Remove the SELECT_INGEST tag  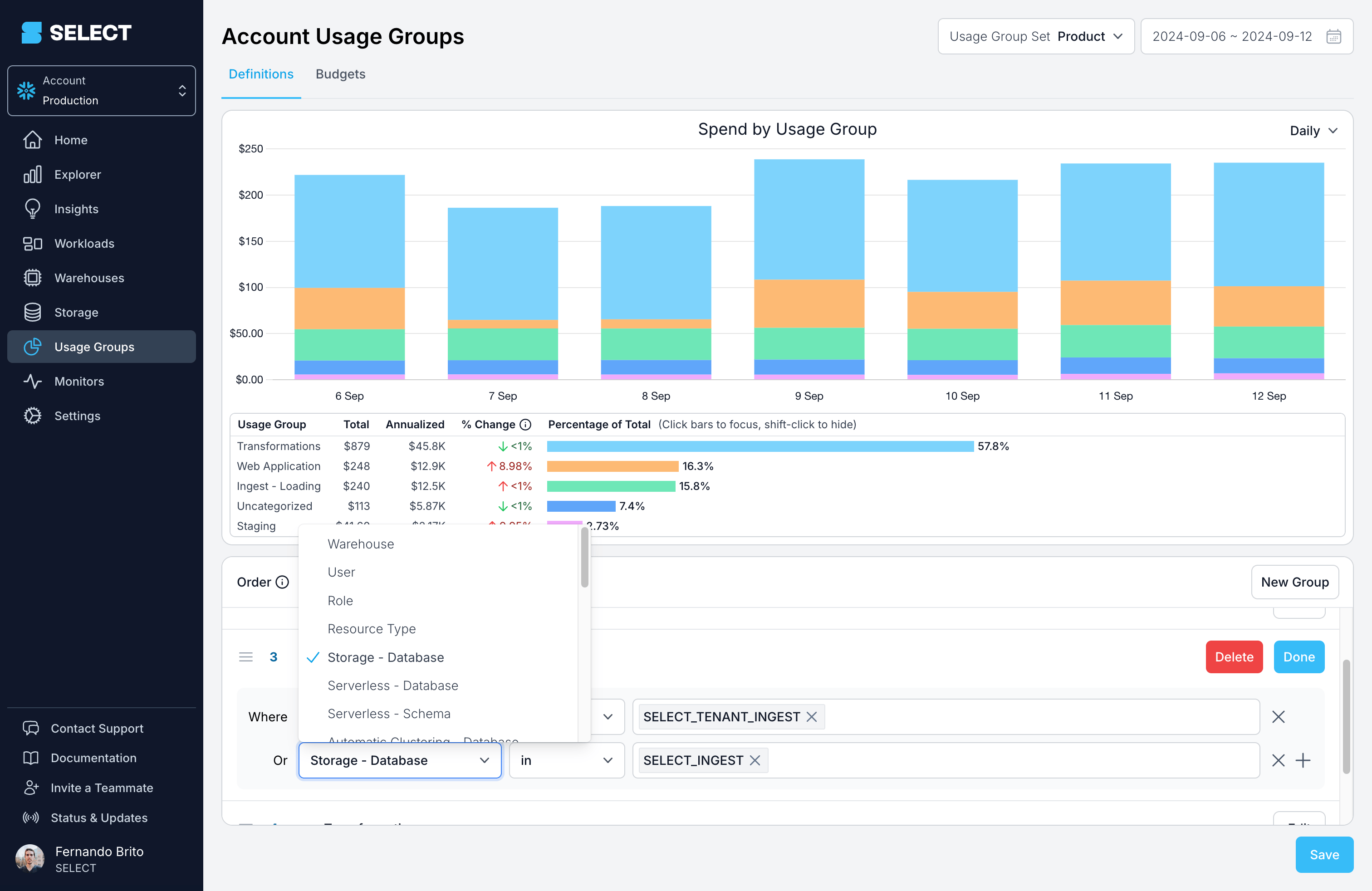(x=755, y=760)
